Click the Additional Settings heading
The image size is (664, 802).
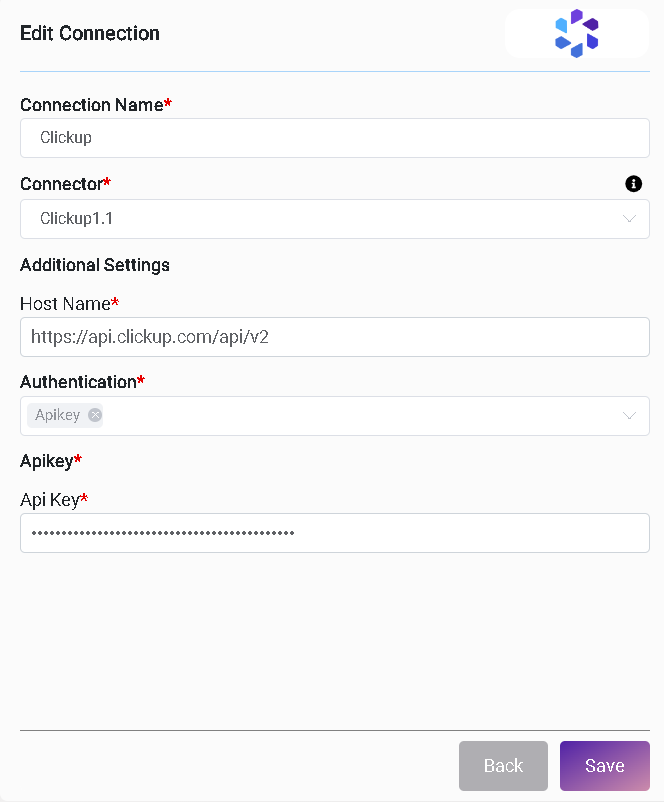[95, 265]
